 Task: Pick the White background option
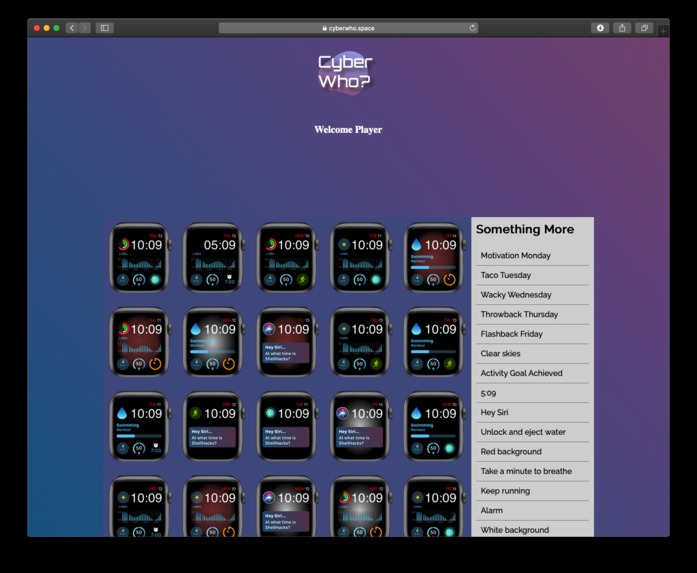point(532,529)
